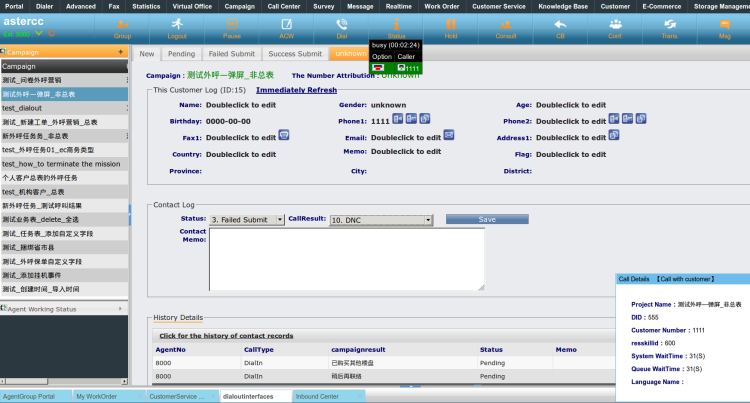Collapse the Campaign sidebar panel
The height and width of the screenshot is (403, 750).
(x=121, y=50)
